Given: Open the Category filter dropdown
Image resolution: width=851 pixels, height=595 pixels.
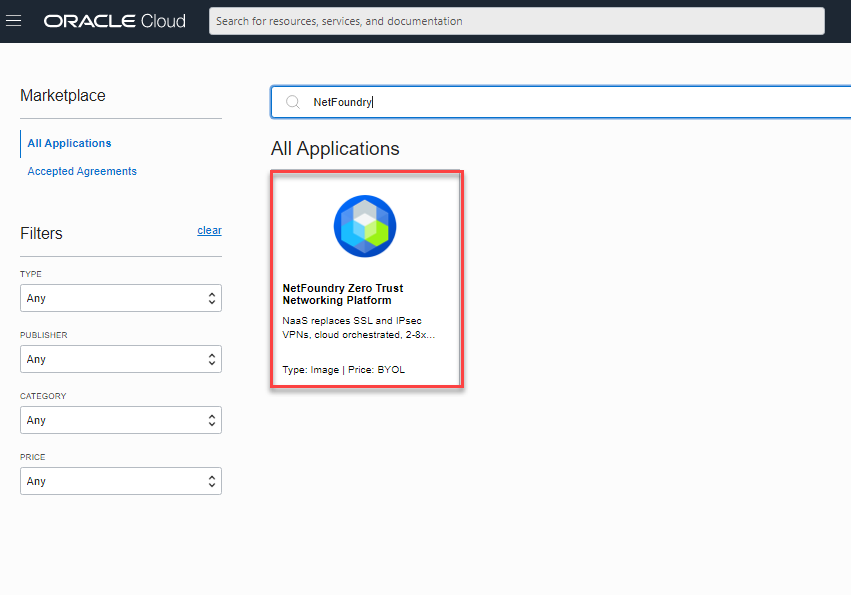Looking at the screenshot, I should (121, 420).
